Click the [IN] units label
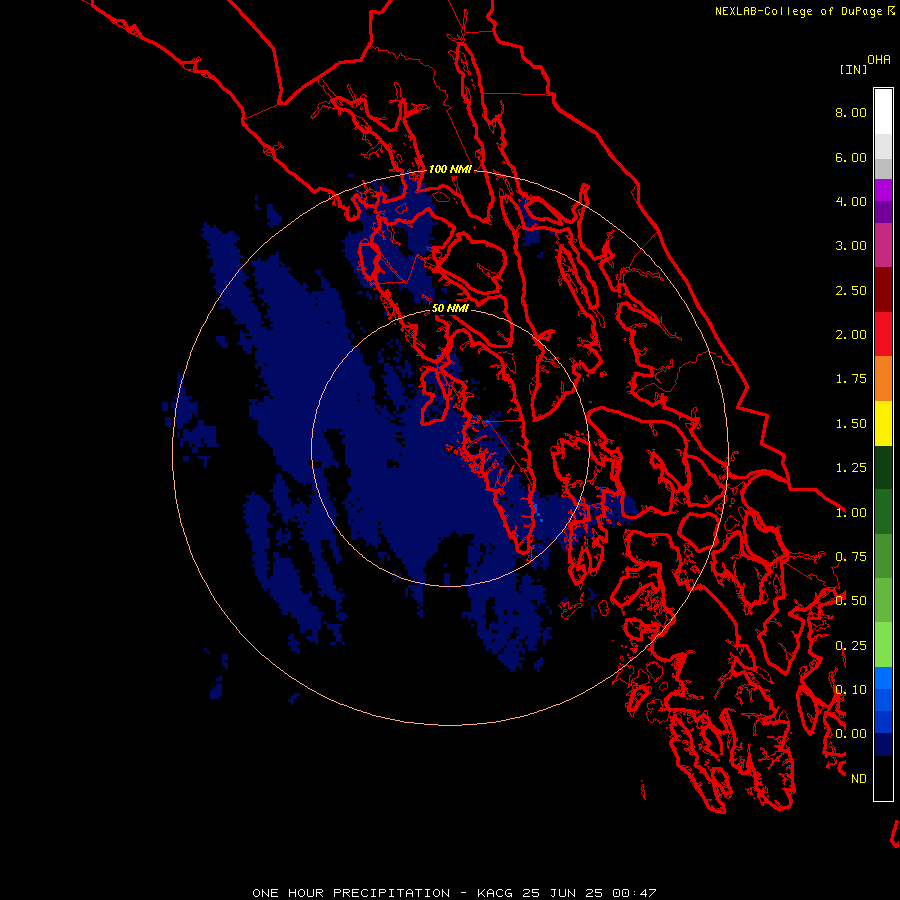Image resolution: width=900 pixels, height=900 pixels. 853,69
